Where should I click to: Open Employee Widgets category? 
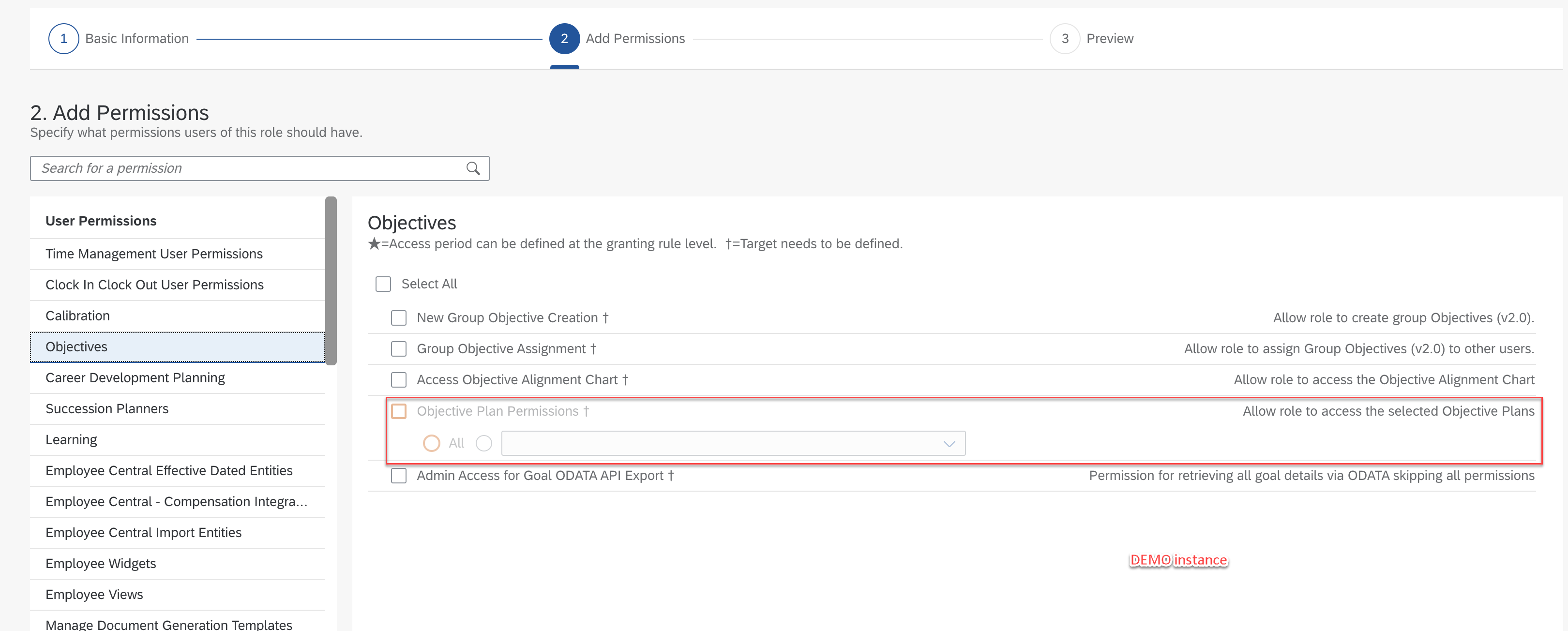[177, 565]
